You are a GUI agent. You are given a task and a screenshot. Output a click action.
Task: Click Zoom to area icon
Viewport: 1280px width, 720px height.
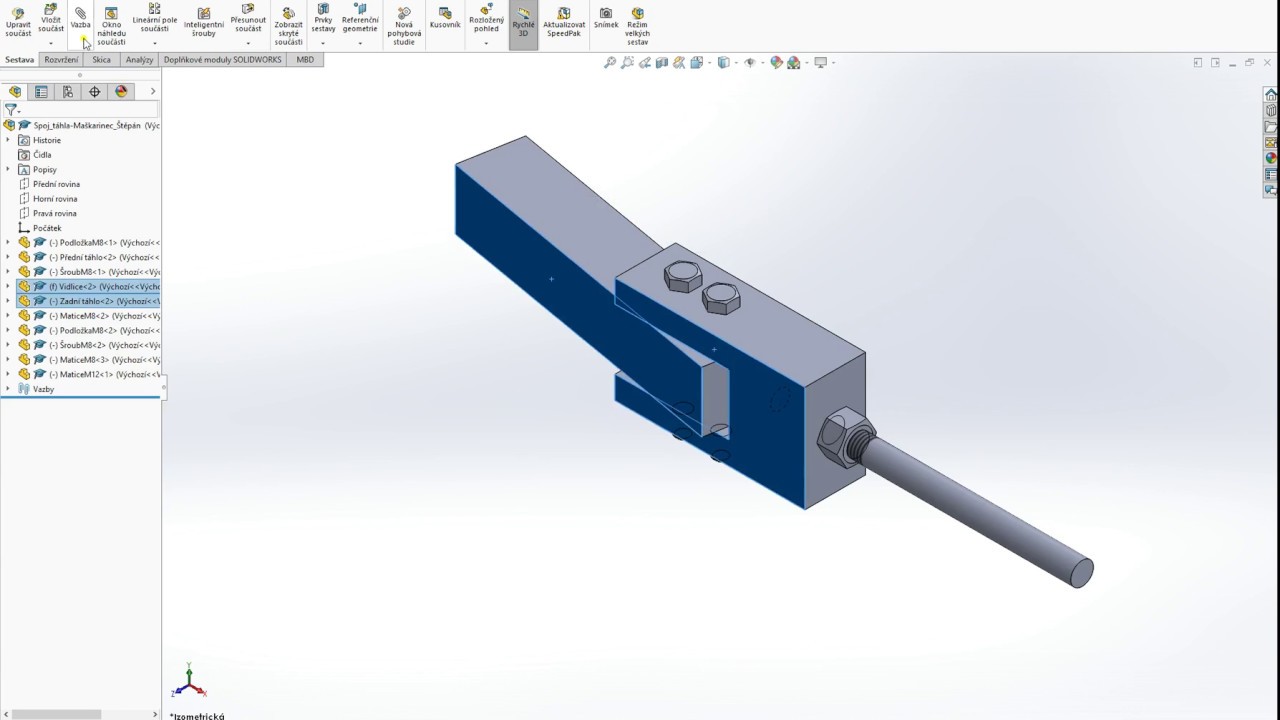click(x=627, y=62)
